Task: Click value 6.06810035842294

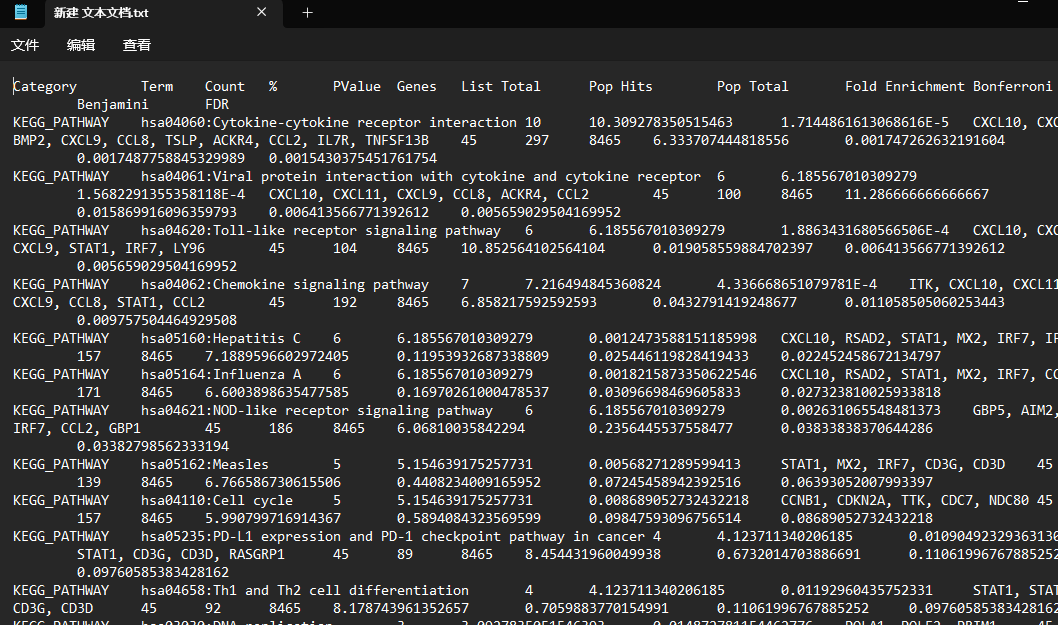Action: tap(461, 429)
